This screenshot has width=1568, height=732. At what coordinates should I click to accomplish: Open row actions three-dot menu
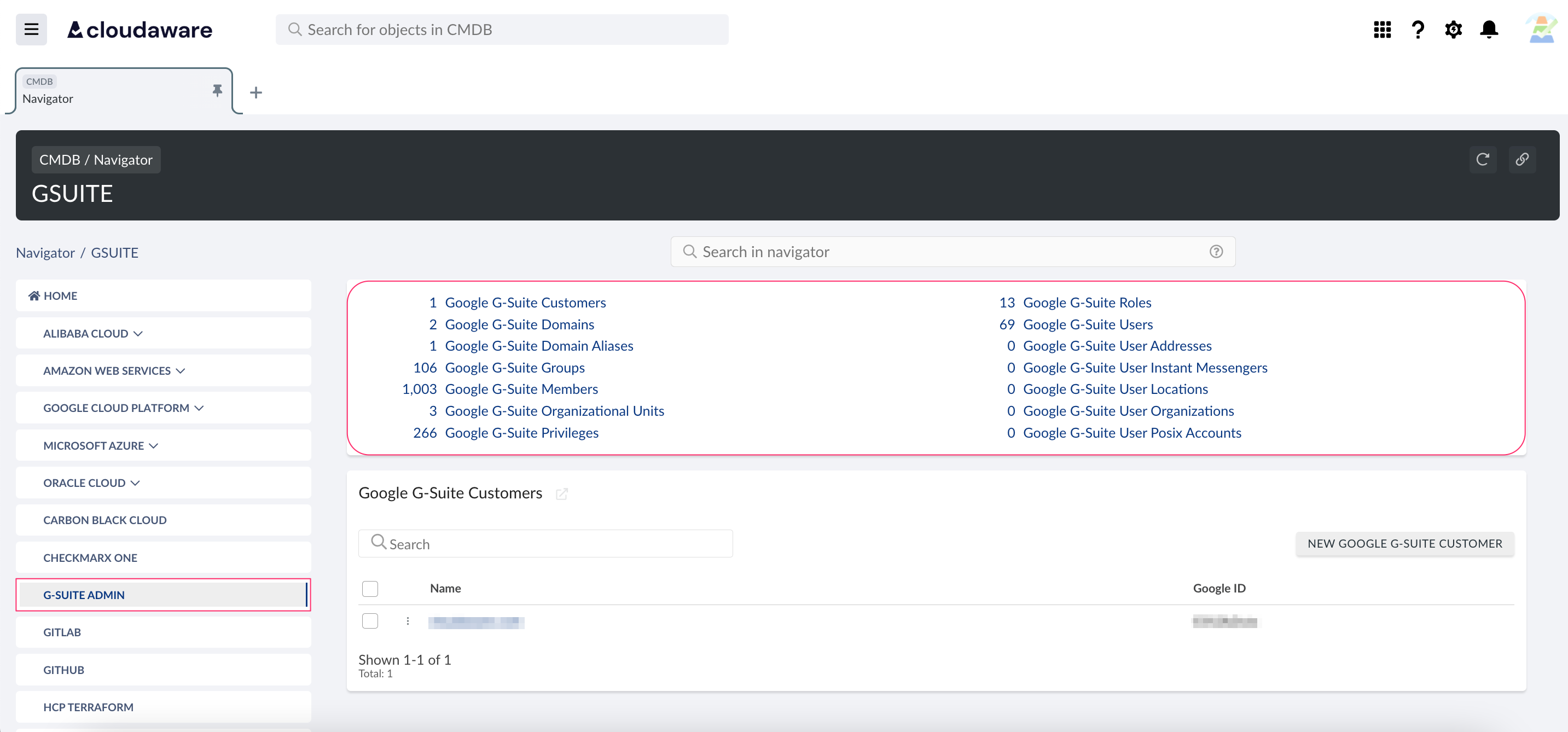tap(408, 620)
